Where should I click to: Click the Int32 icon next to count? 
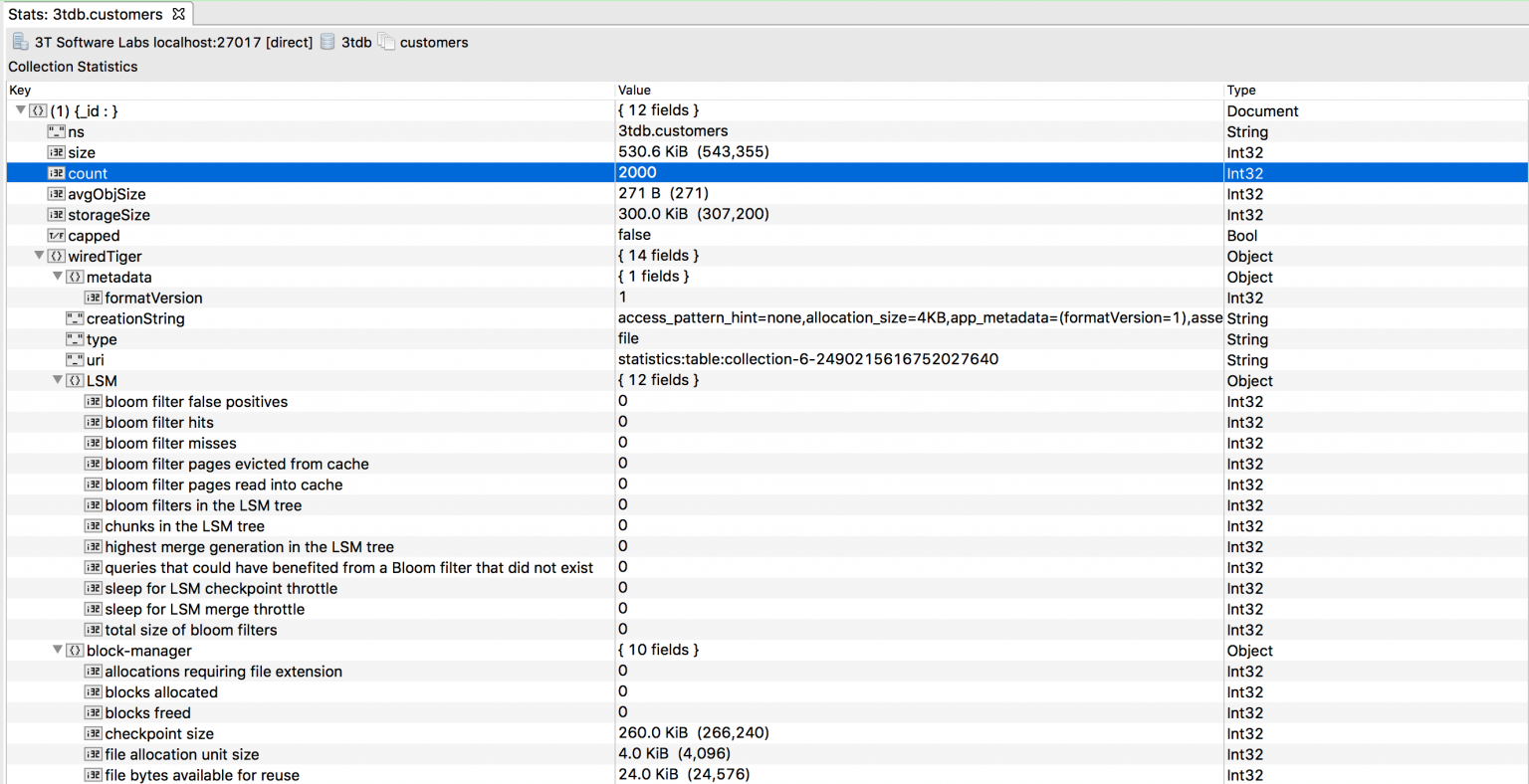click(x=57, y=173)
